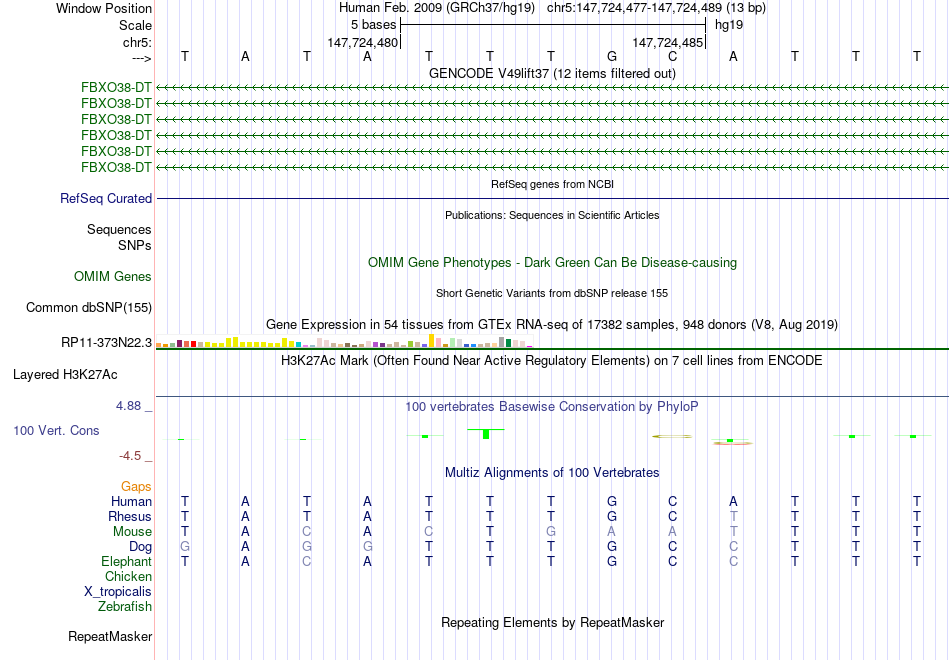950x660 pixels.
Task: Click the RefSeq Curated blue intron line
Action: [552, 198]
